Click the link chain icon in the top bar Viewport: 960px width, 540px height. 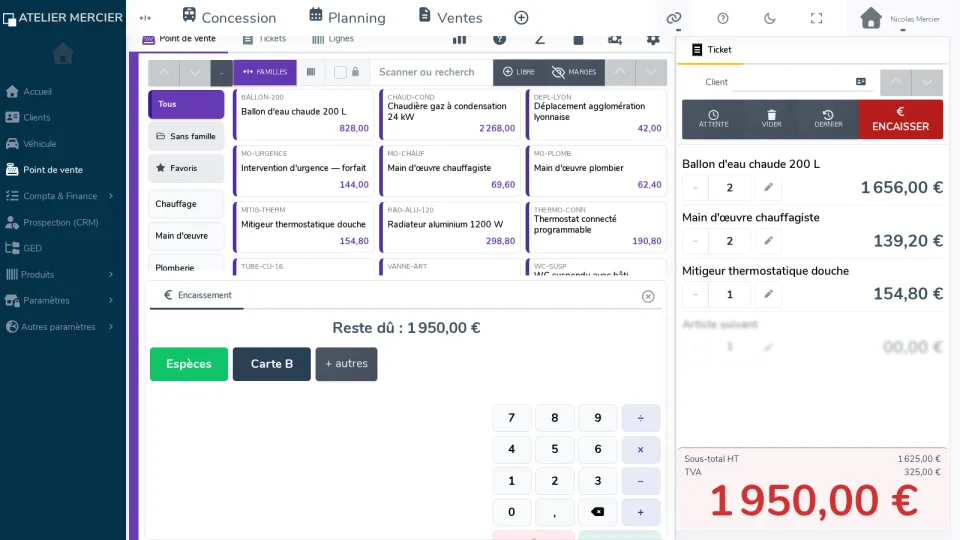(x=673, y=18)
